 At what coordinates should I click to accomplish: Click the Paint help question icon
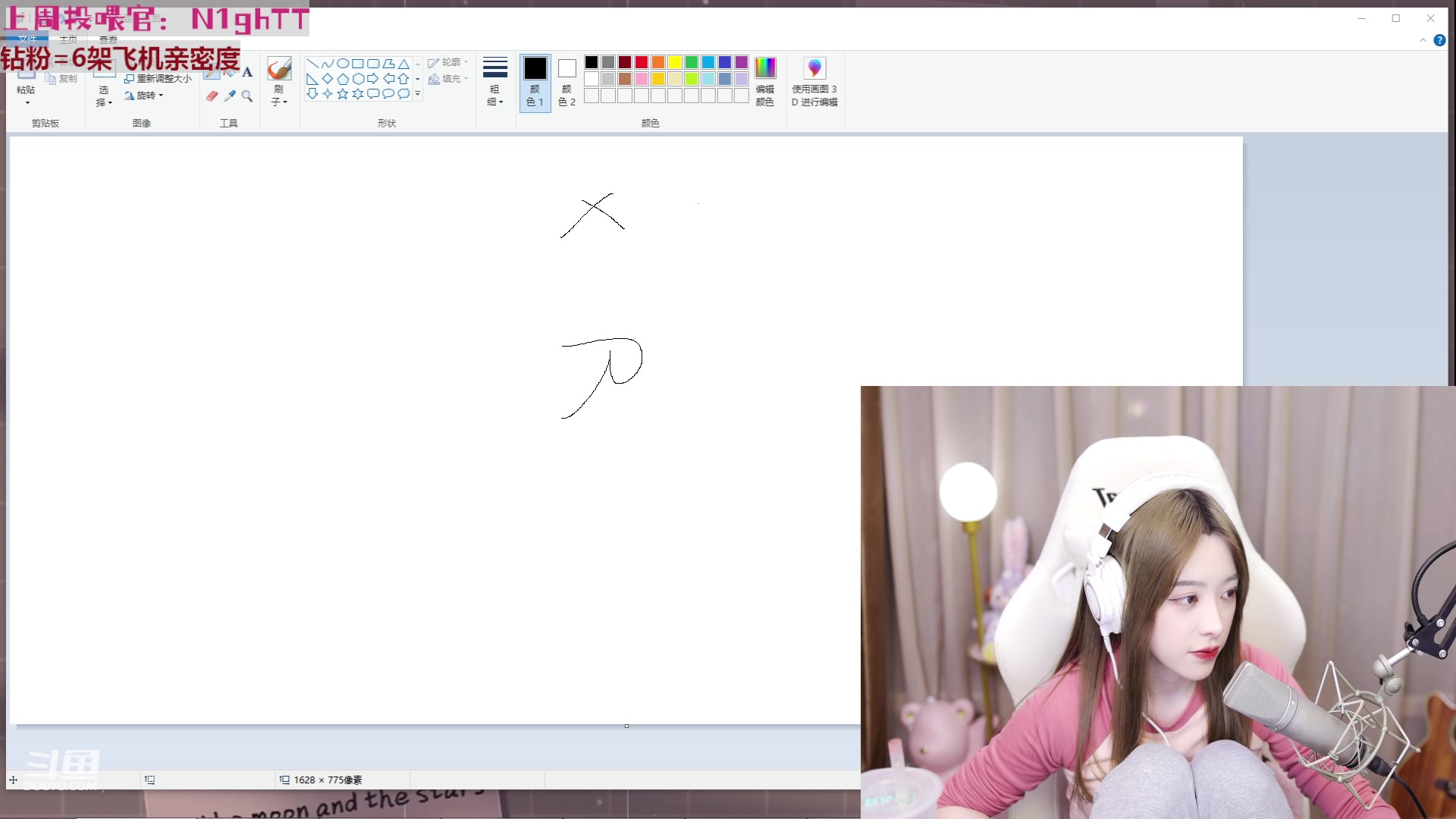point(1439,40)
